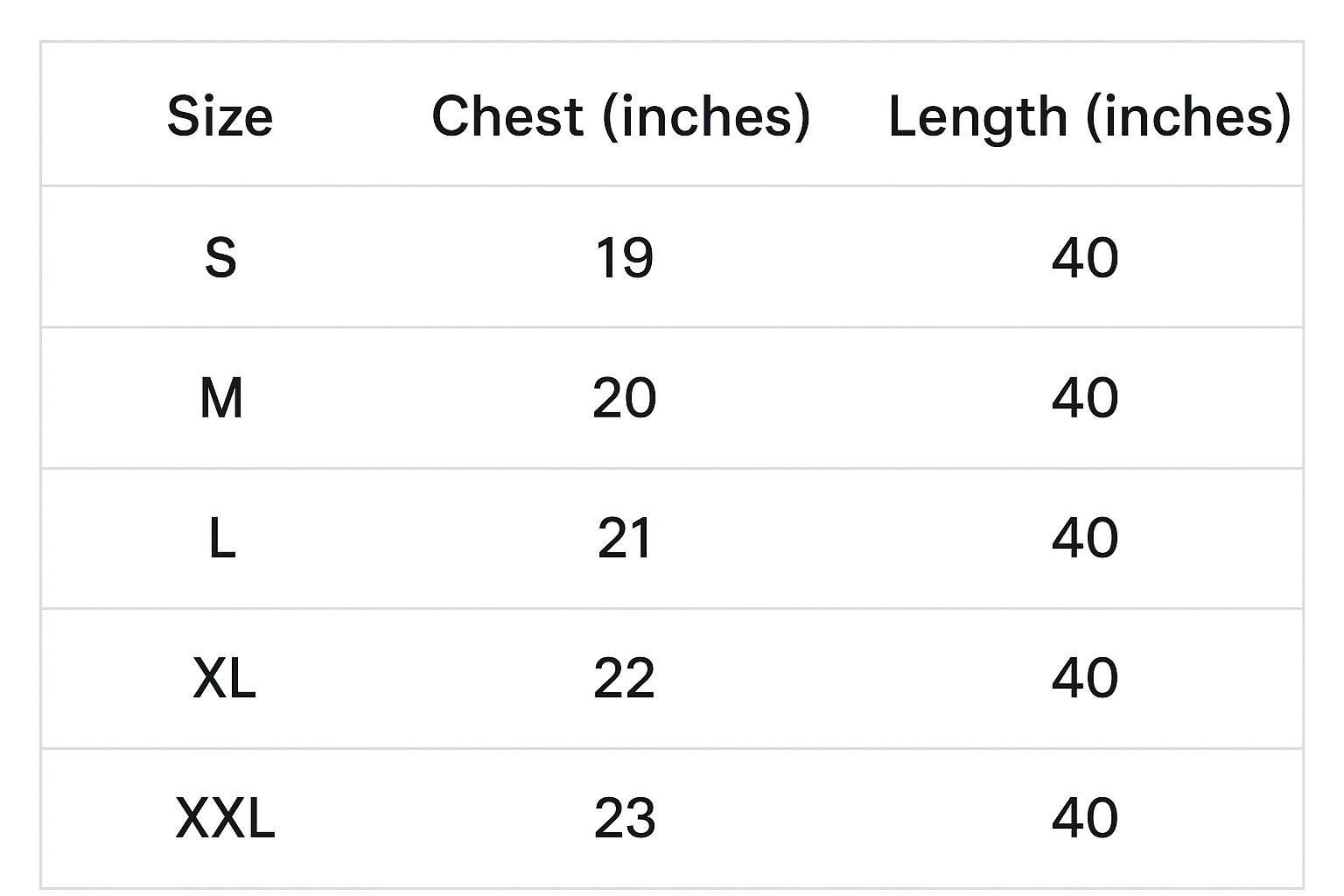Select the XXL size cell

(x=225, y=818)
